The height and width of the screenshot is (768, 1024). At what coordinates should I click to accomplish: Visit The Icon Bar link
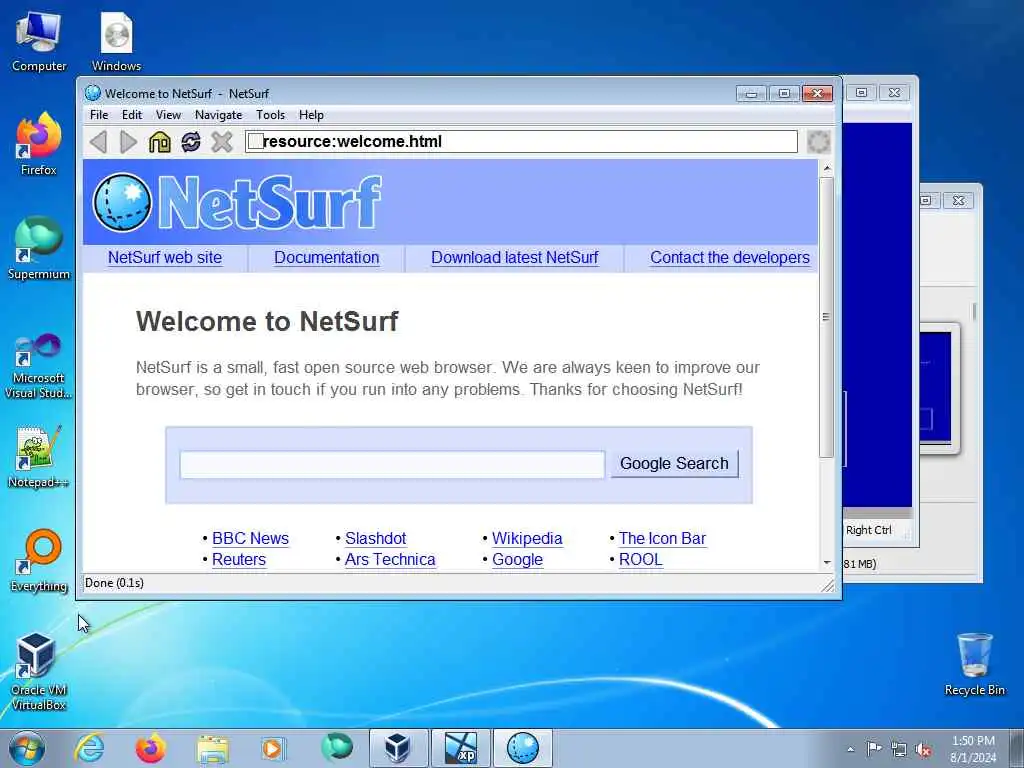[x=662, y=538]
